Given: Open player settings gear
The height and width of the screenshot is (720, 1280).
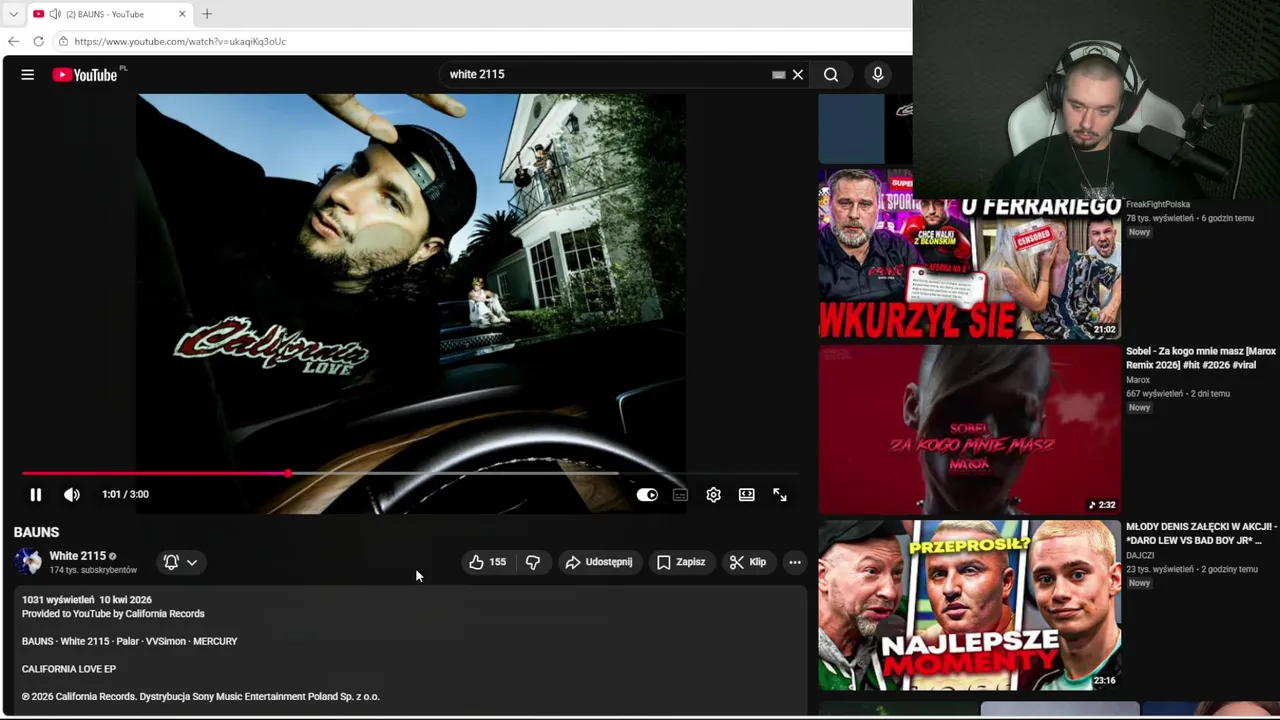Looking at the screenshot, I should click(713, 494).
